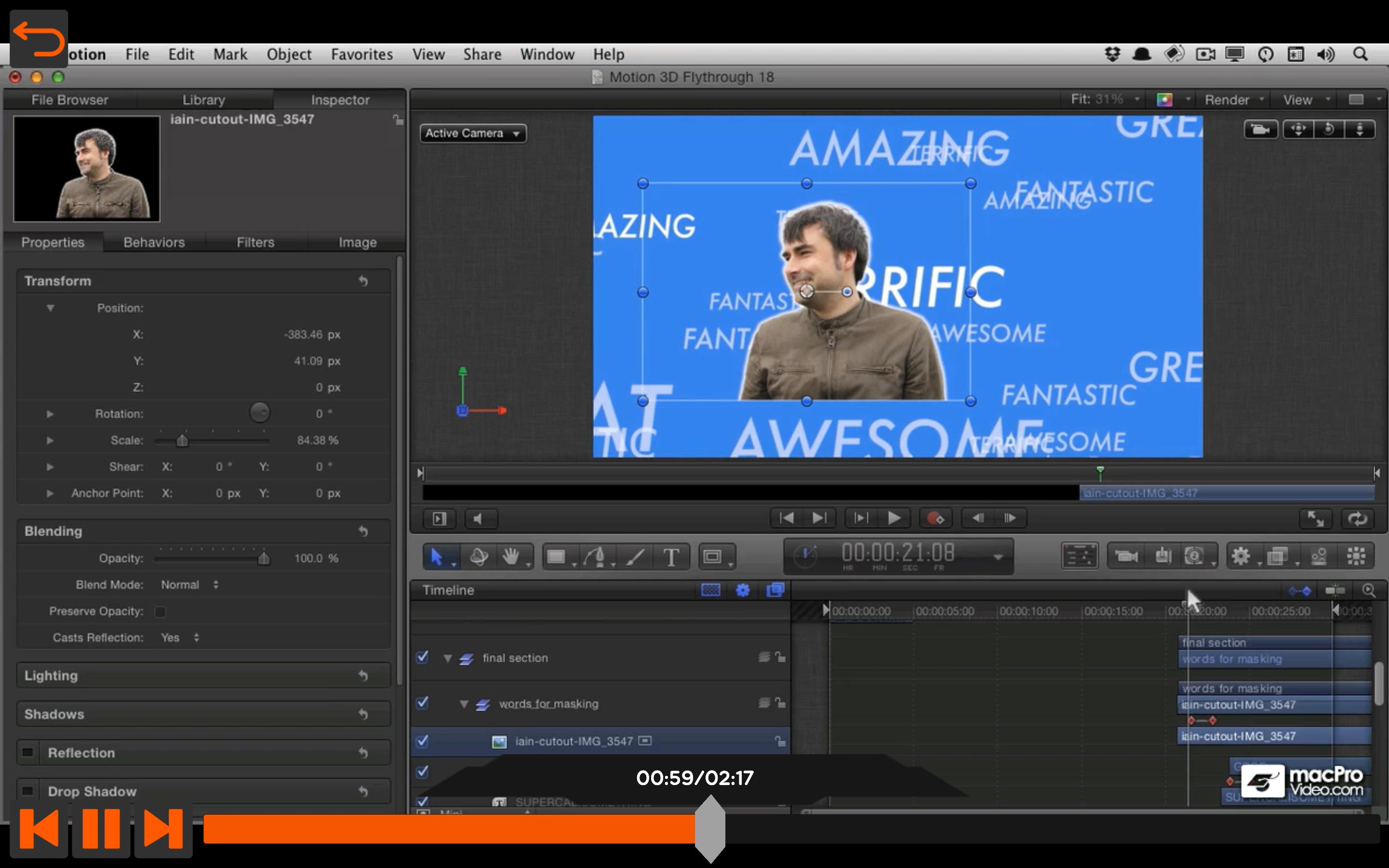
Task: Enable Preserve Opacity checkbox
Action: (160, 611)
